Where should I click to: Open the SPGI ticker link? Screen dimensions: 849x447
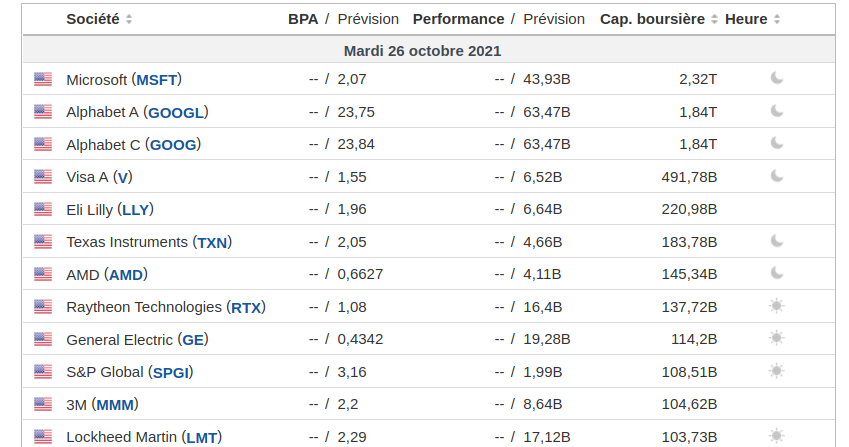tap(170, 372)
